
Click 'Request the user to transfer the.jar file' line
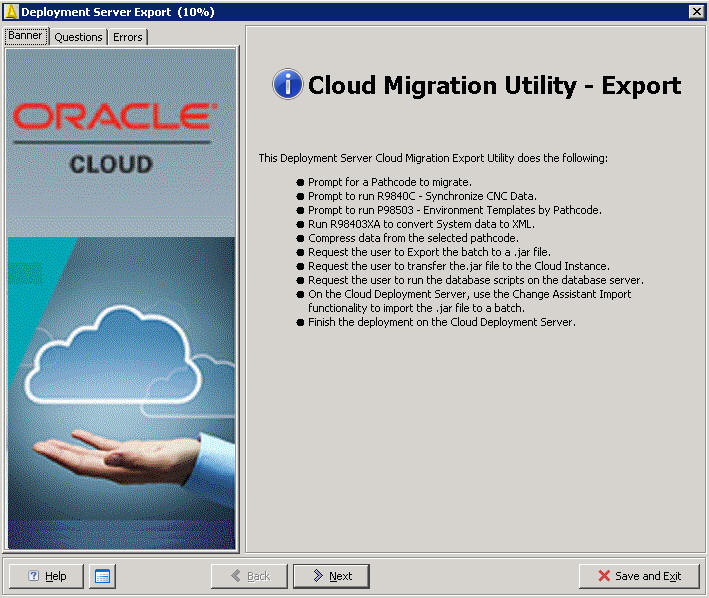coord(459,266)
